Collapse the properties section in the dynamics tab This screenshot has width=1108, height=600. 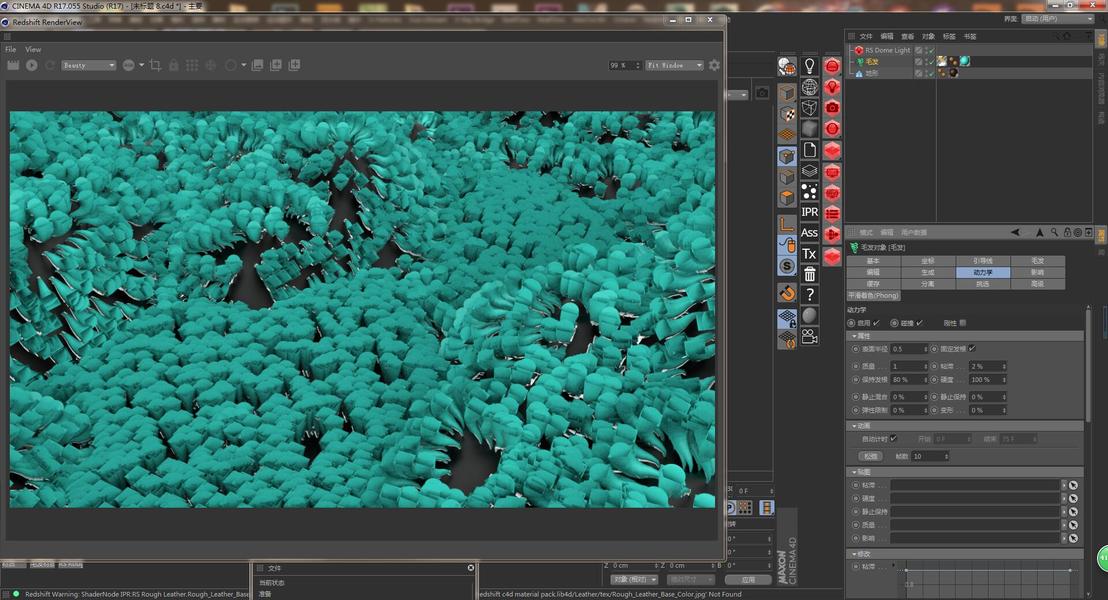point(854,336)
